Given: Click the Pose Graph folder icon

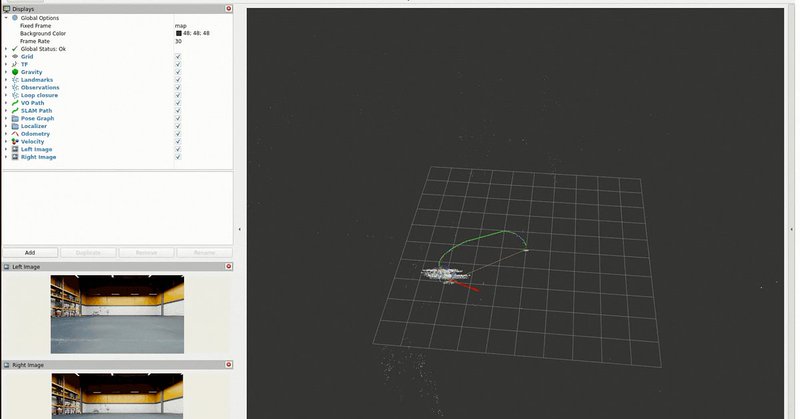Looking at the screenshot, I should pyautogui.click(x=15, y=118).
